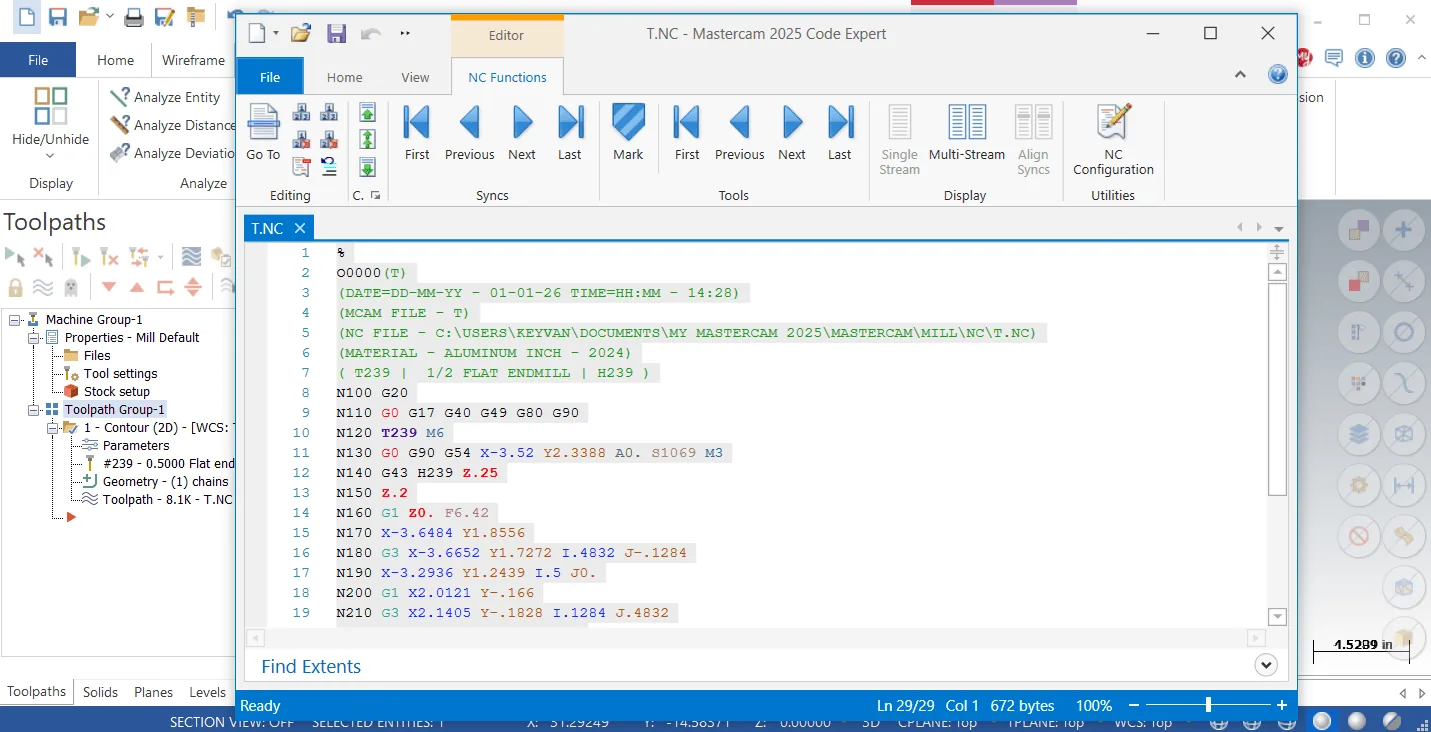
Task: Click select-all-operations icon in Toolpaths panel
Action: (x=15, y=257)
